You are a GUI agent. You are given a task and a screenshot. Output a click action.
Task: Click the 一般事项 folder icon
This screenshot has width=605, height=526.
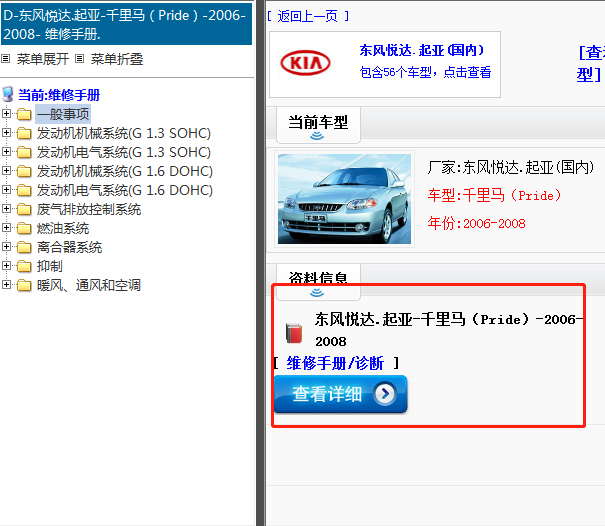24,114
